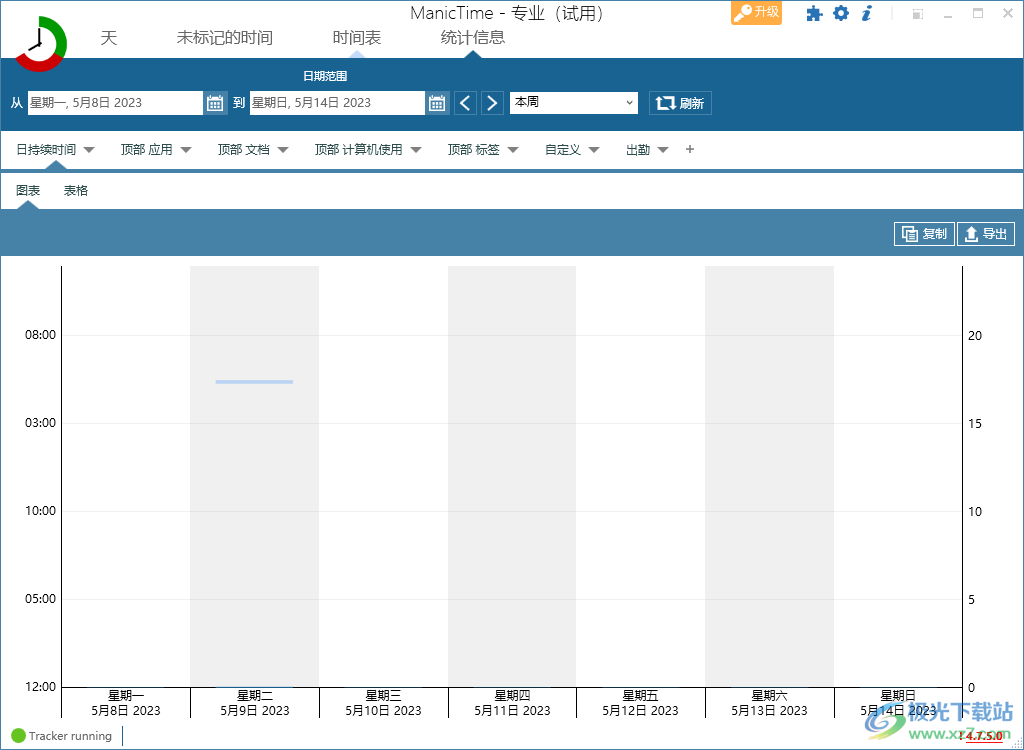This screenshot has width=1024, height=750.
Task: Select the 表格 table view tab
Action: tap(76, 191)
